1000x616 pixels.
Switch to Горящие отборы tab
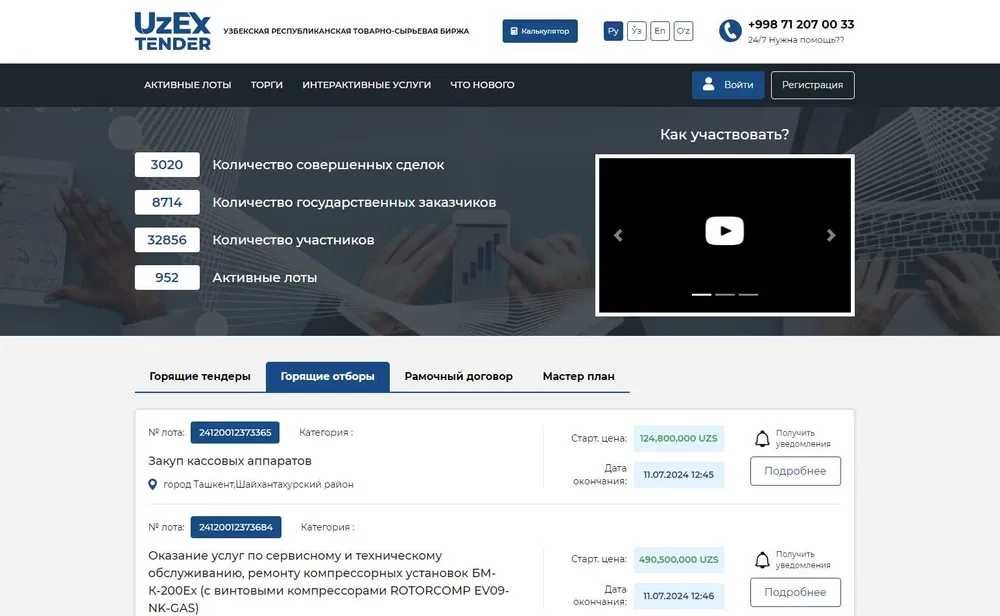327,376
